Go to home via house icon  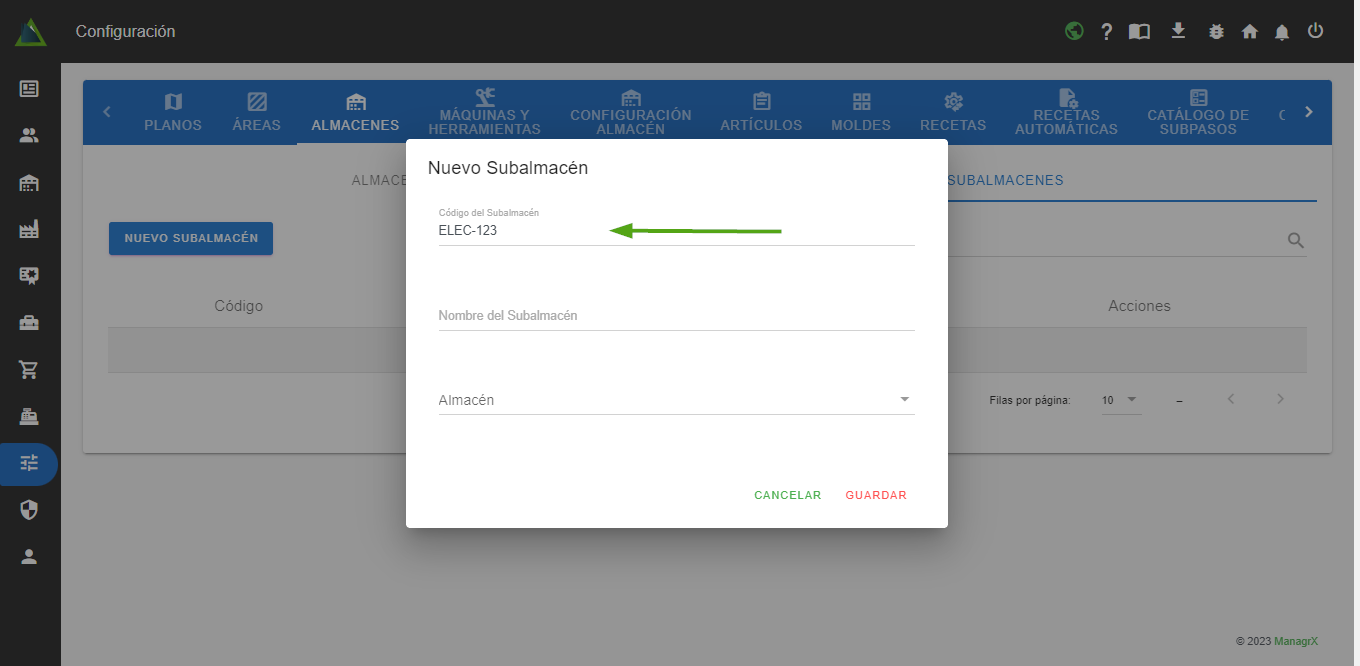coord(1249,32)
